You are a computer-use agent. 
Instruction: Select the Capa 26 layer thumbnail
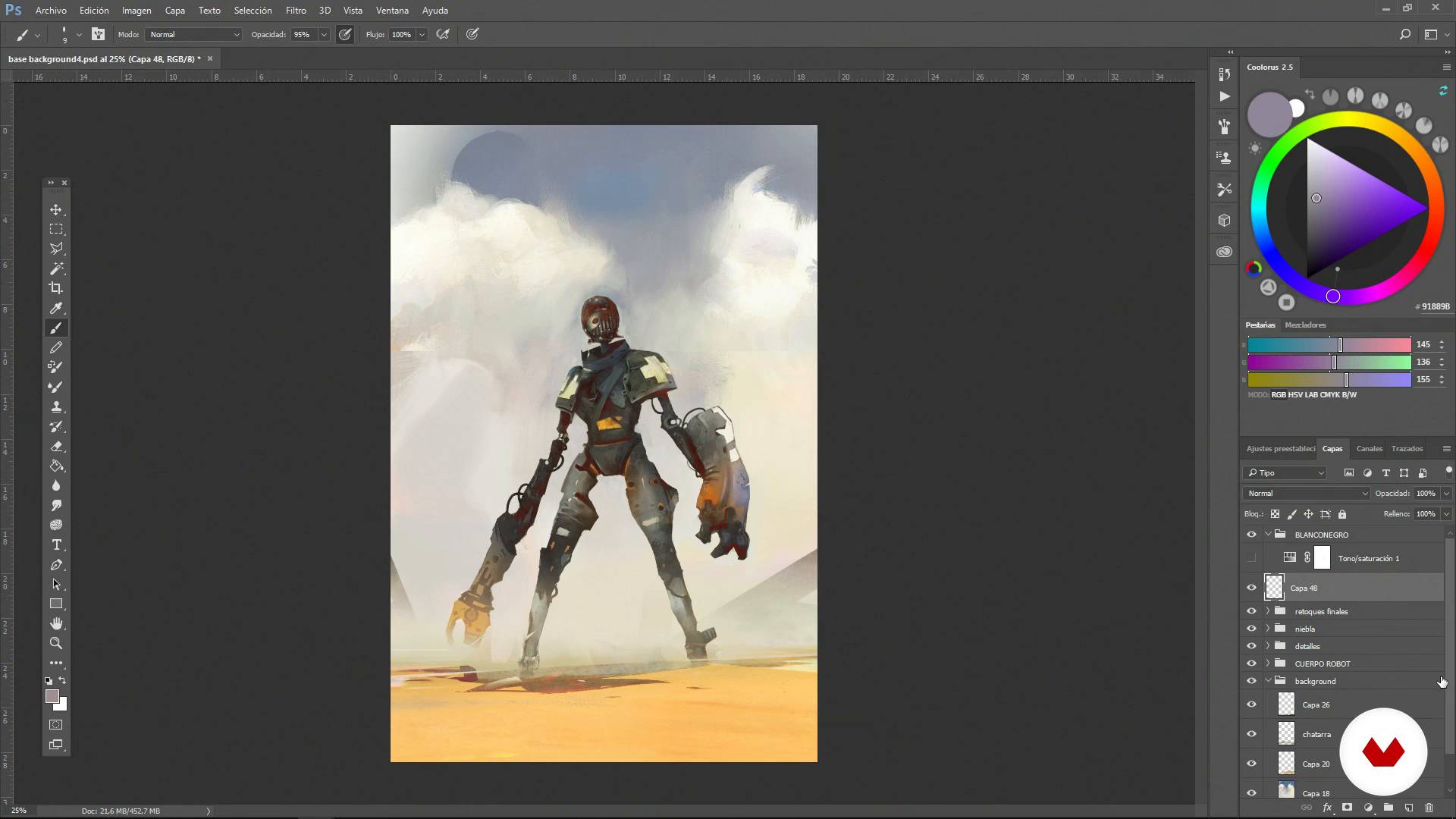tap(1286, 704)
